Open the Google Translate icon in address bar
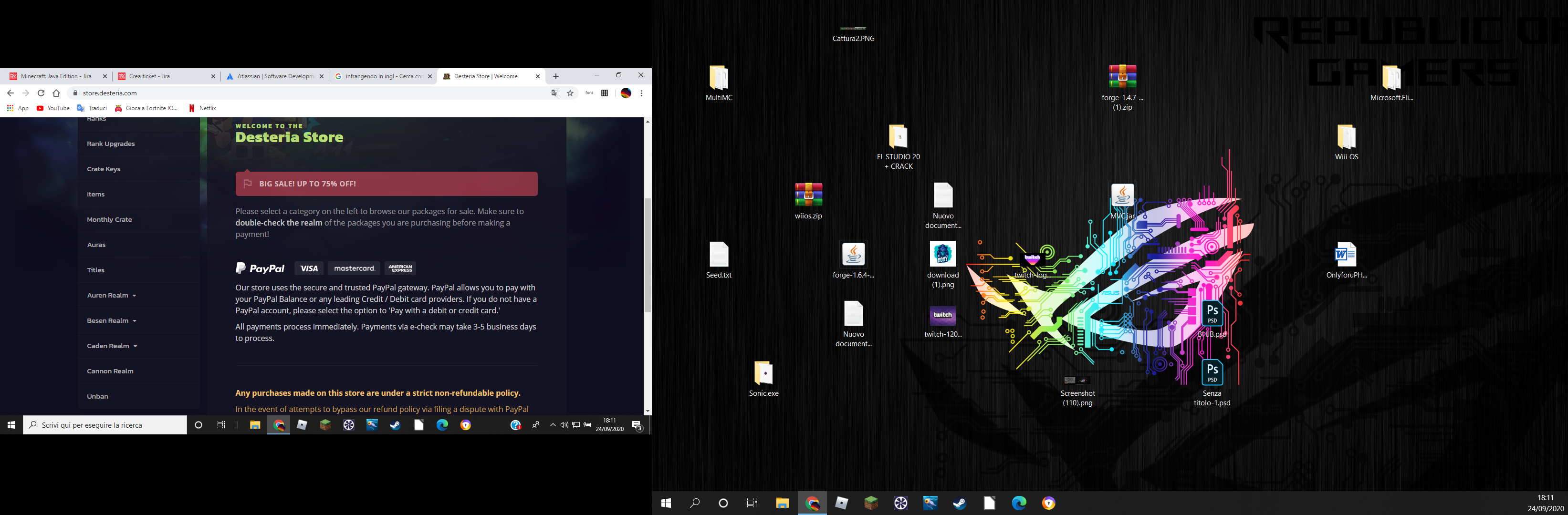 click(554, 93)
